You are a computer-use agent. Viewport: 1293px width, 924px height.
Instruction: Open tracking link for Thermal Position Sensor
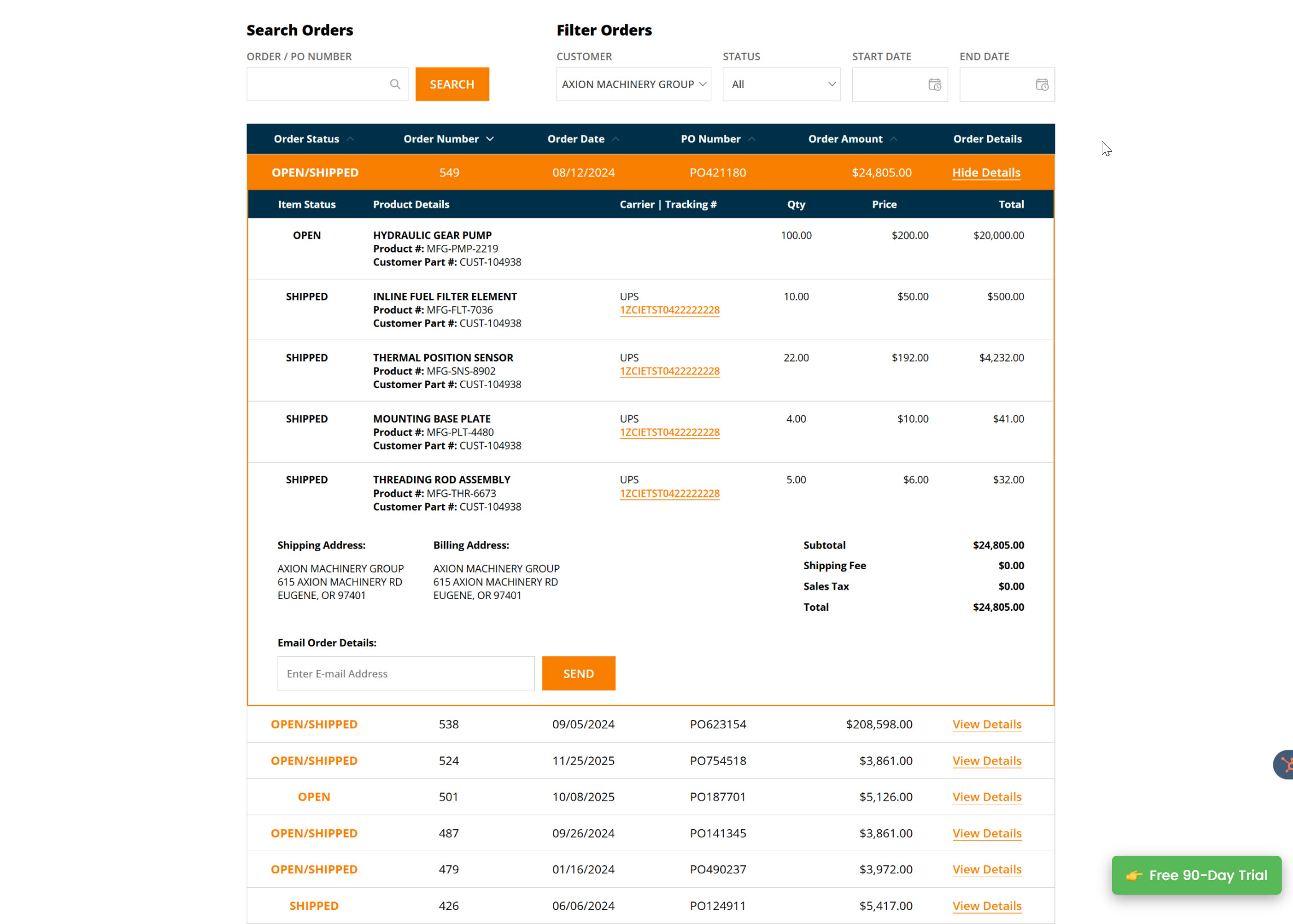670,371
